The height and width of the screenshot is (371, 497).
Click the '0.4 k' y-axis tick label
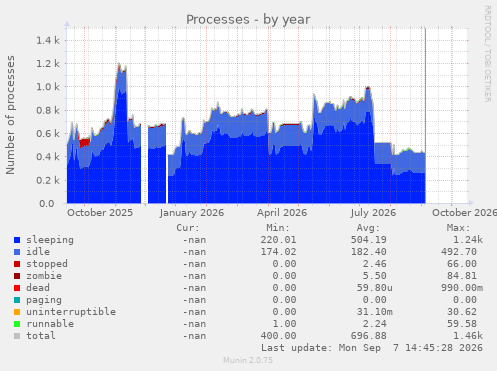(48, 157)
